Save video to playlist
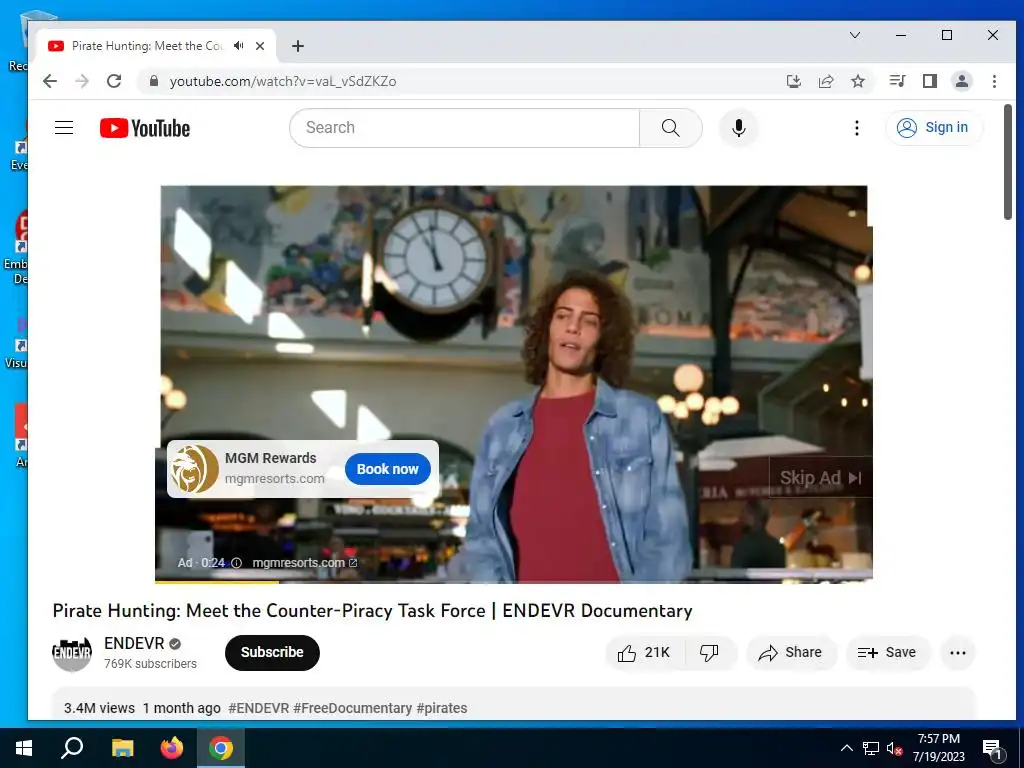Screen dimensions: 1024x768 (887, 652)
